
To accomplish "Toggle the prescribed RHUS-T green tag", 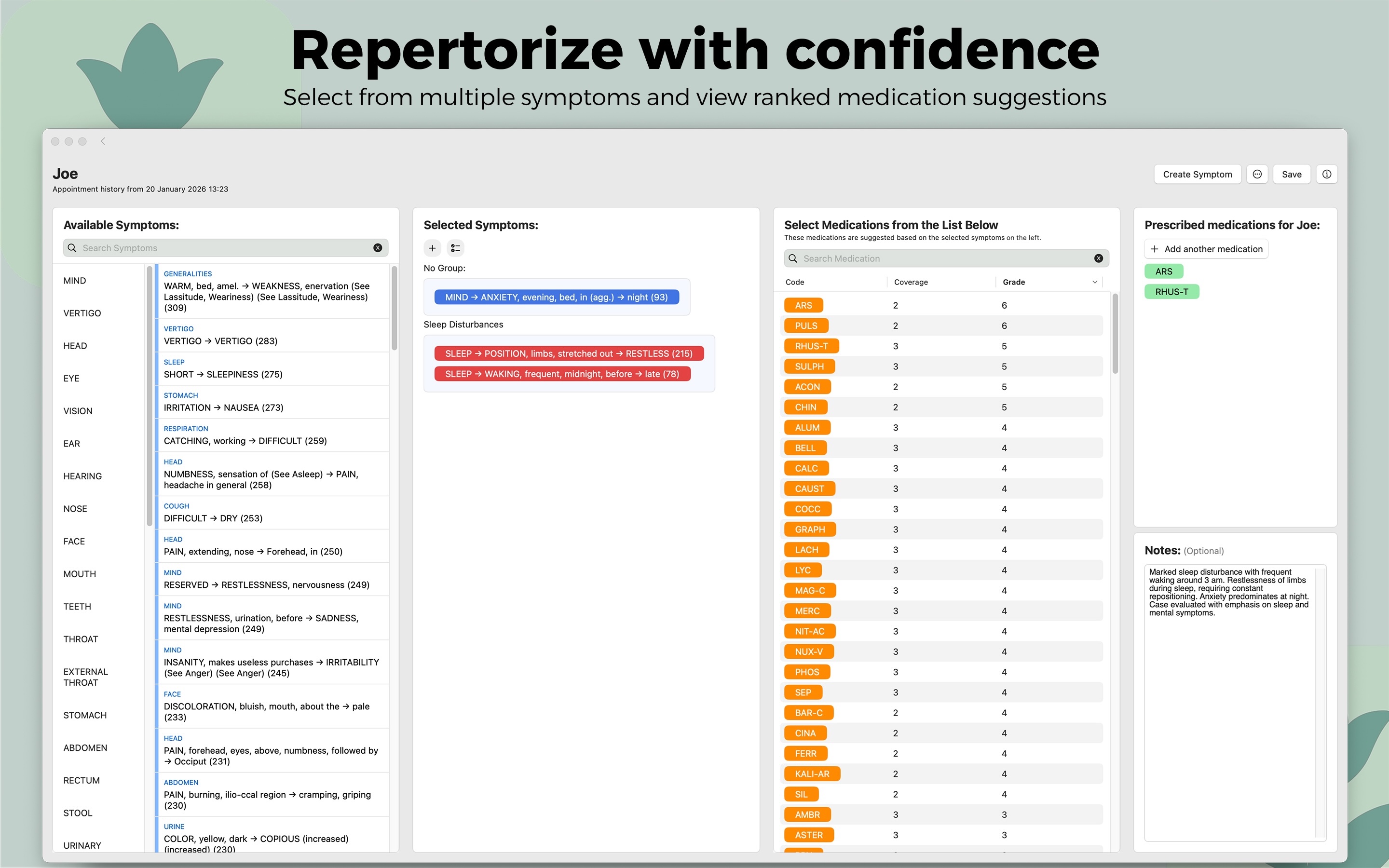I will coord(1171,292).
